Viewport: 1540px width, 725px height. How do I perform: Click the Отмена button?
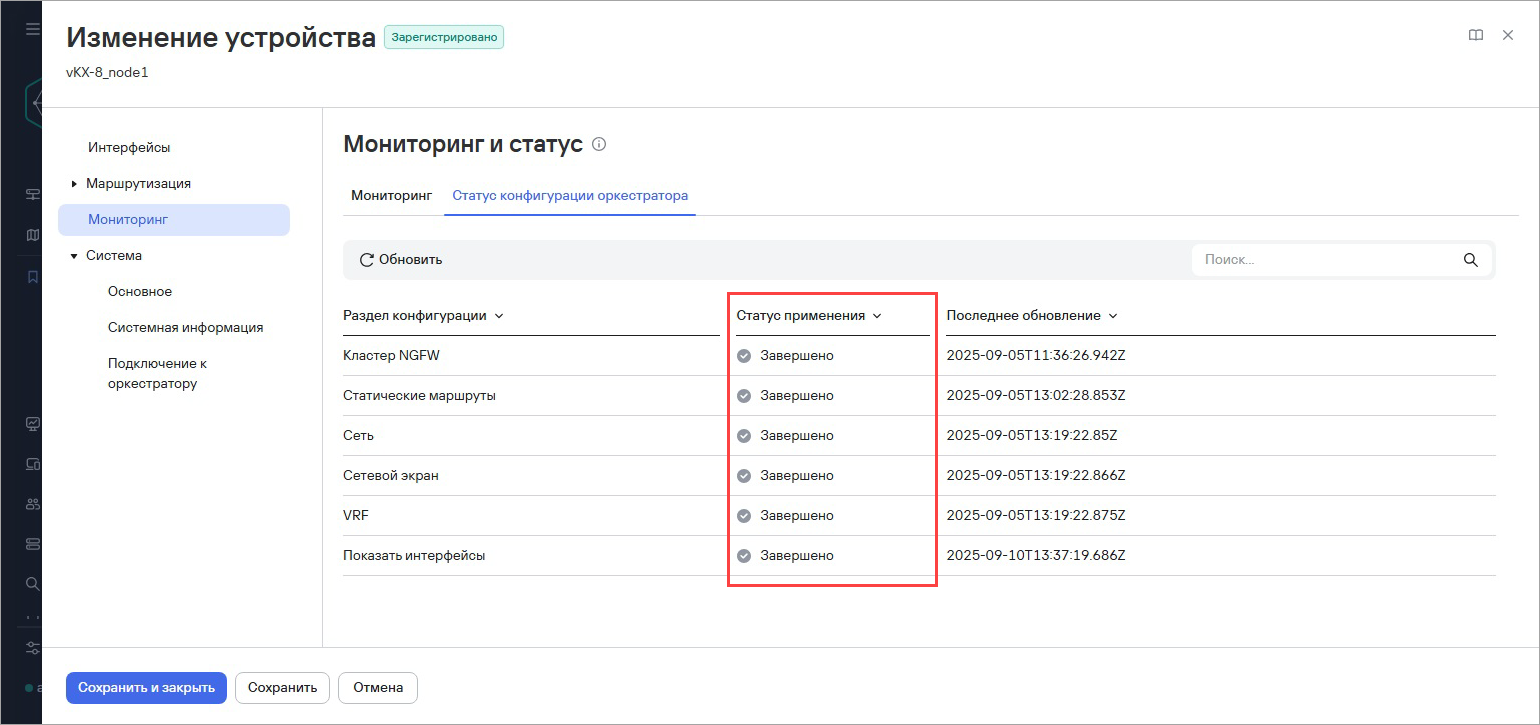coord(378,687)
